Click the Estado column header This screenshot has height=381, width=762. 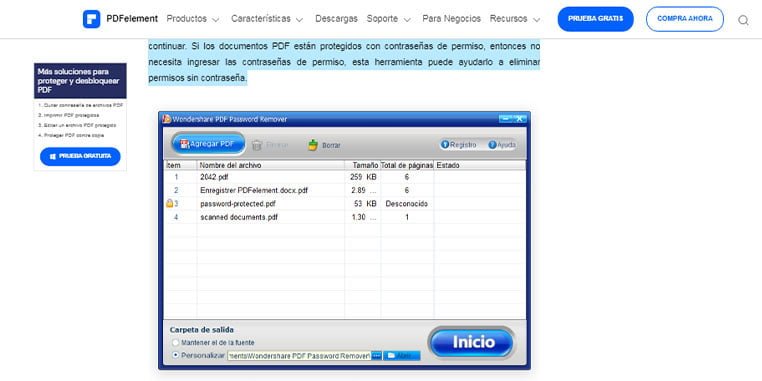(x=479, y=165)
